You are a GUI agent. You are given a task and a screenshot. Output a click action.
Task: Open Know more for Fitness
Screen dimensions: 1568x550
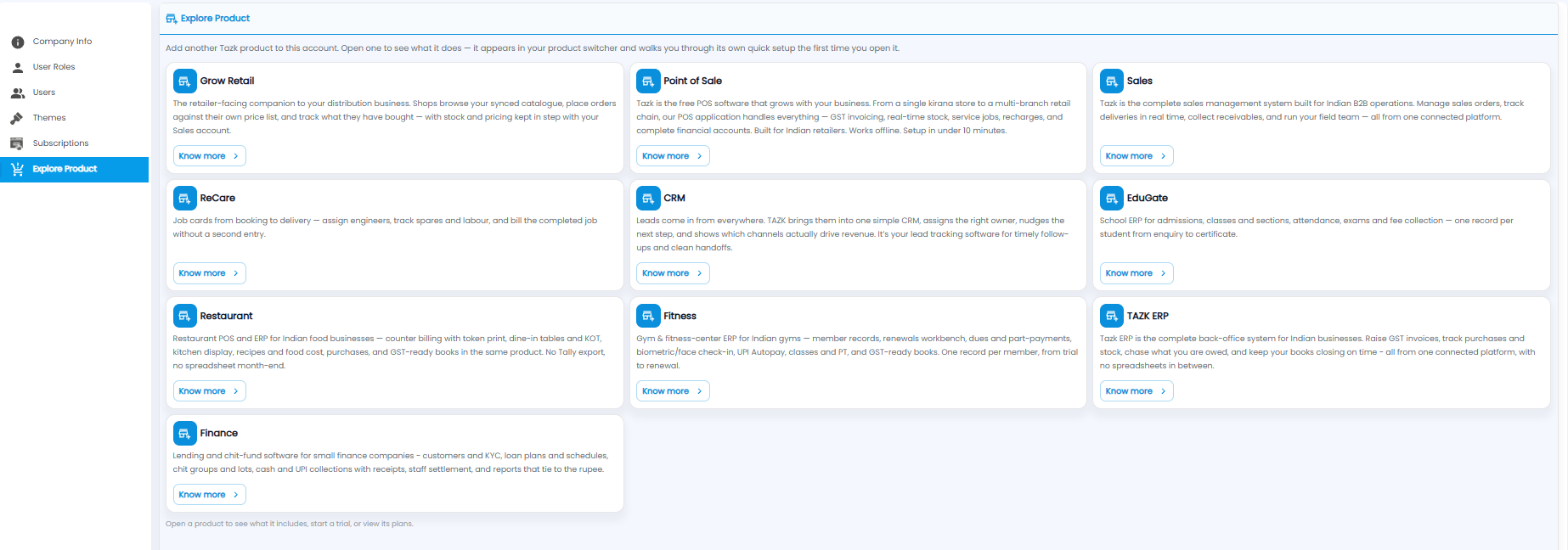(673, 391)
